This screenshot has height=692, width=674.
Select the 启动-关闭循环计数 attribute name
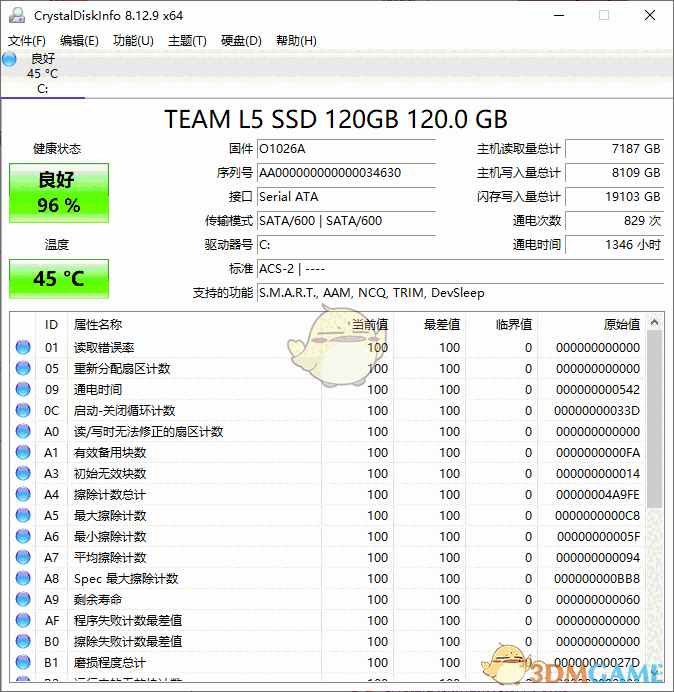click(x=124, y=410)
